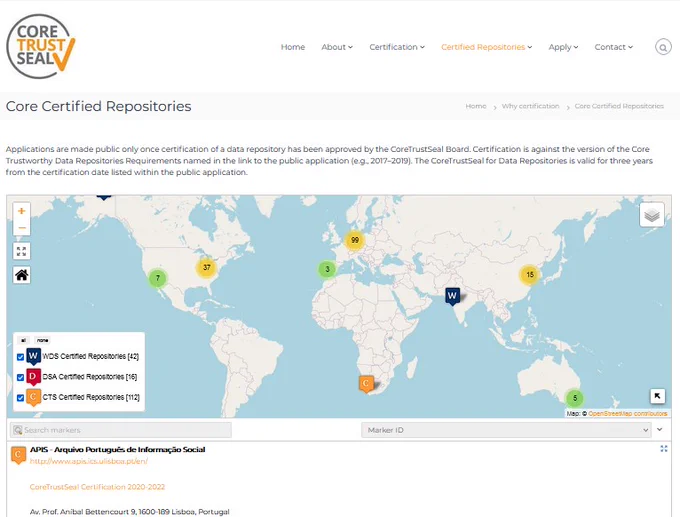Viewport: 680px width, 517px height.
Task: Click Home in the breadcrumb
Action: click(476, 106)
